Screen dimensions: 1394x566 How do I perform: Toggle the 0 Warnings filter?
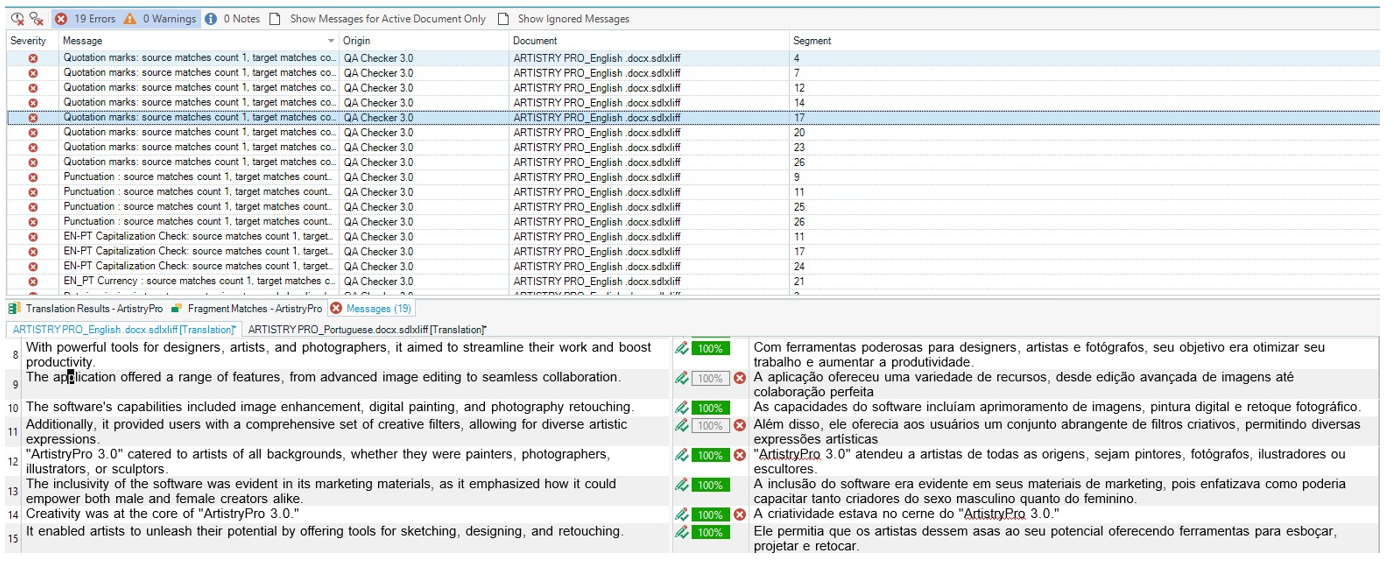tap(160, 19)
